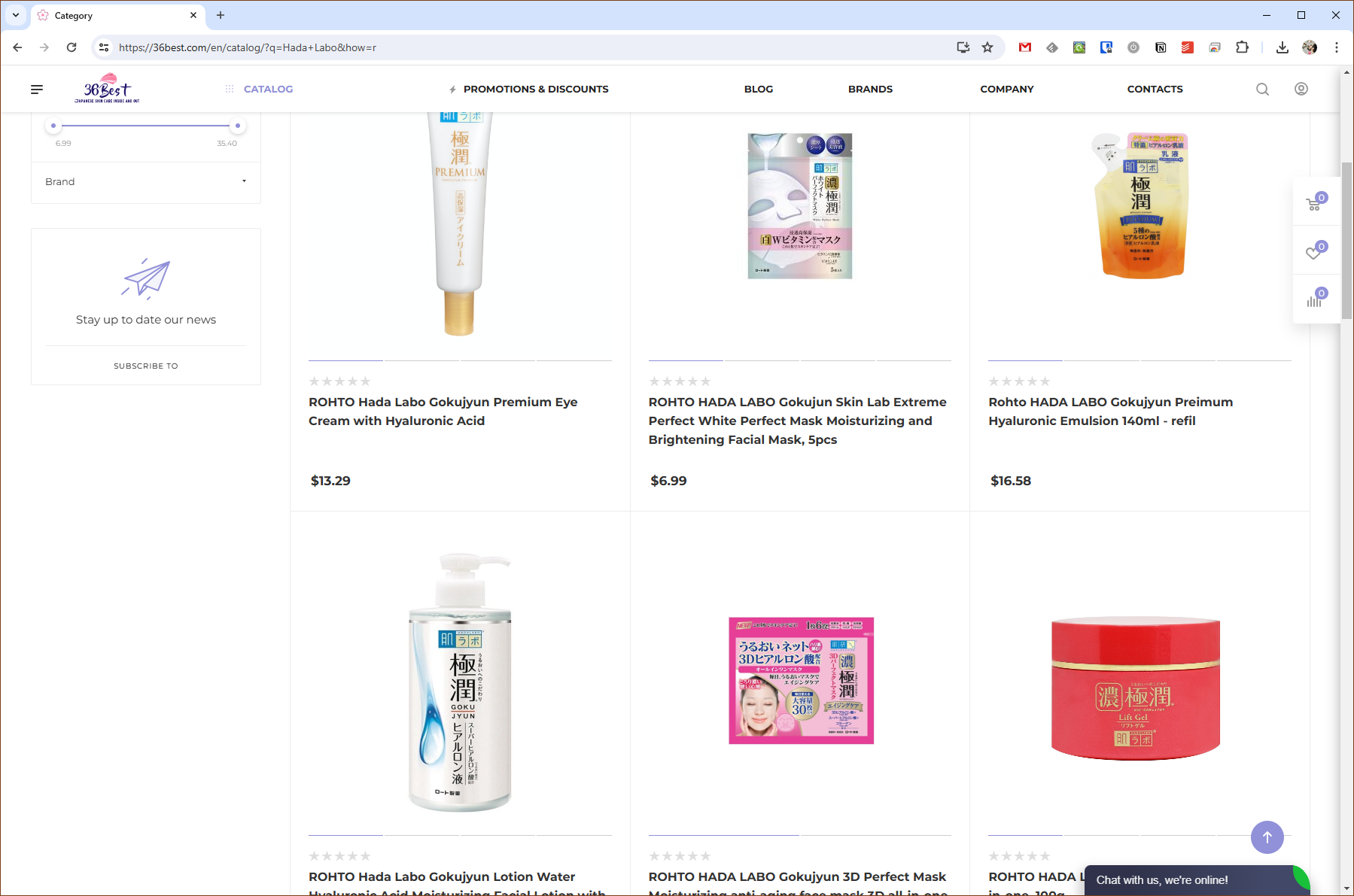Image resolution: width=1354 pixels, height=896 pixels.
Task: Click the SUBSCRIBE TO link
Action: [x=146, y=366]
